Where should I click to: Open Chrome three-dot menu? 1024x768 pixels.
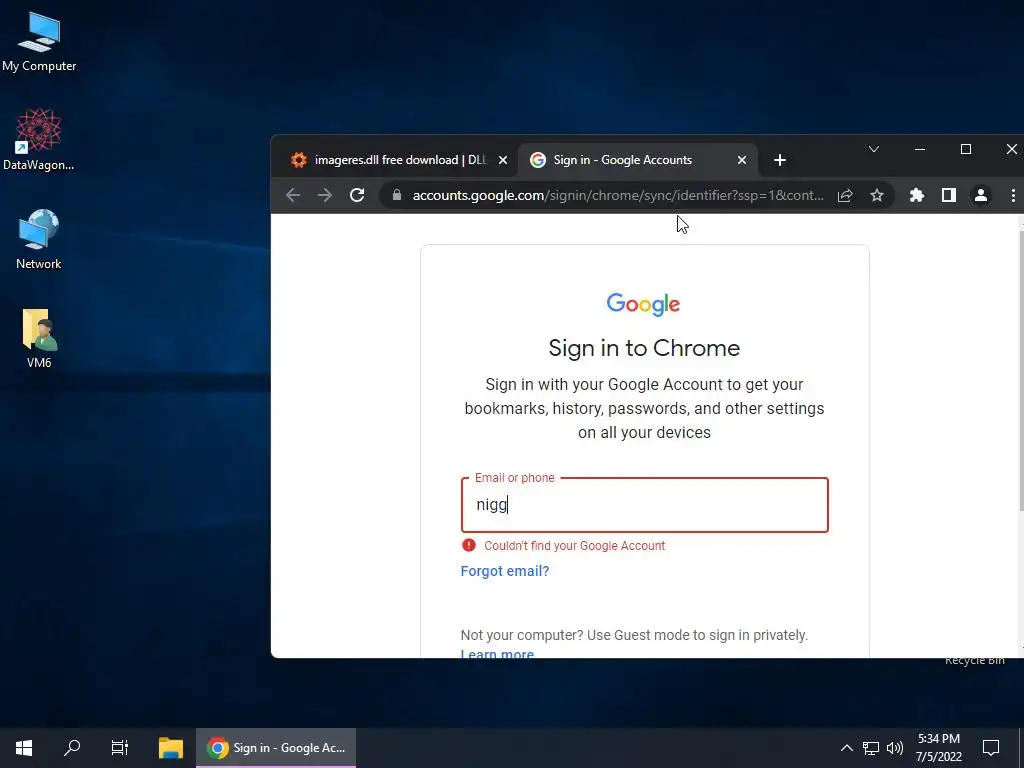[x=1013, y=195]
